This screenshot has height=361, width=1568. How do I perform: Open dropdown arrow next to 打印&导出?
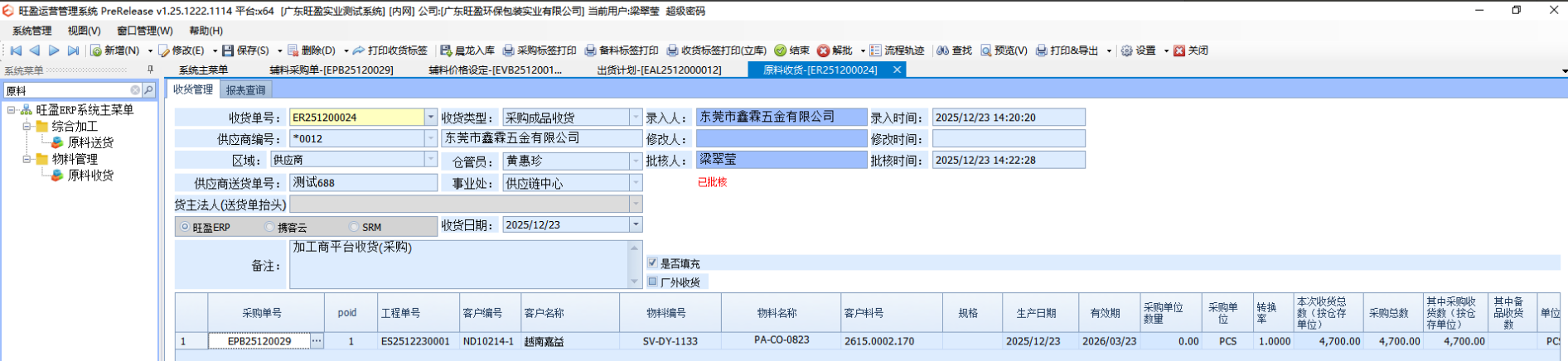(x=1109, y=51)
